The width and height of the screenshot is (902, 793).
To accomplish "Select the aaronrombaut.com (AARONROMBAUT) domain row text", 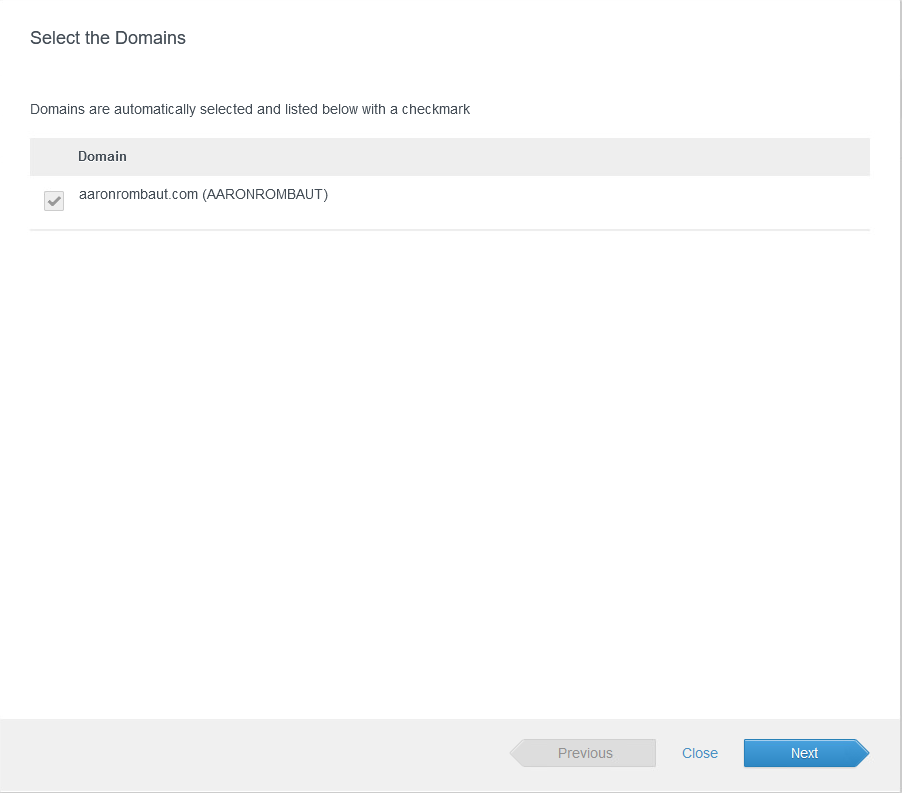I will pos(203,195).
